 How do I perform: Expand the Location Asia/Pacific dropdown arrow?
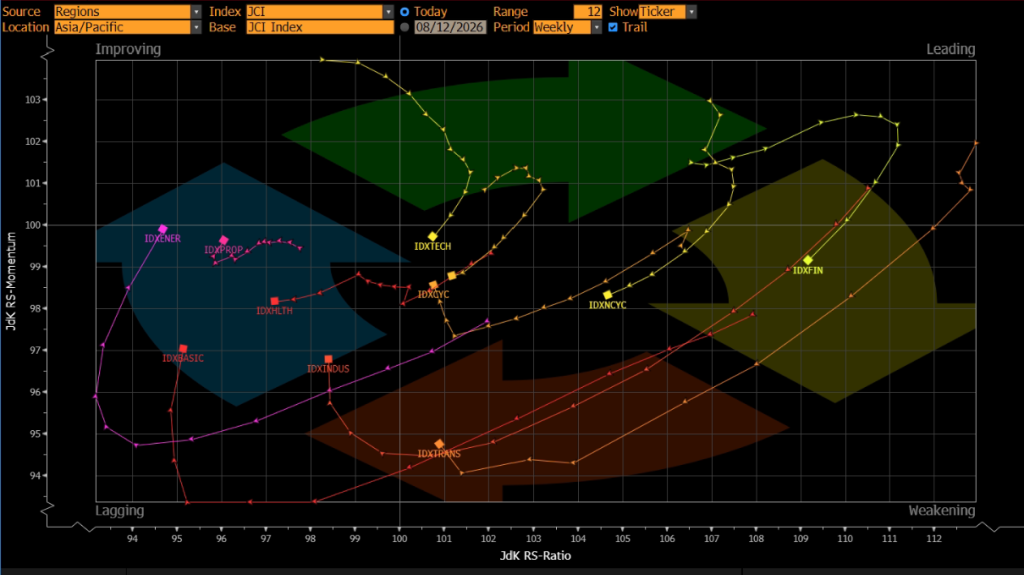(x=196, y=27)
